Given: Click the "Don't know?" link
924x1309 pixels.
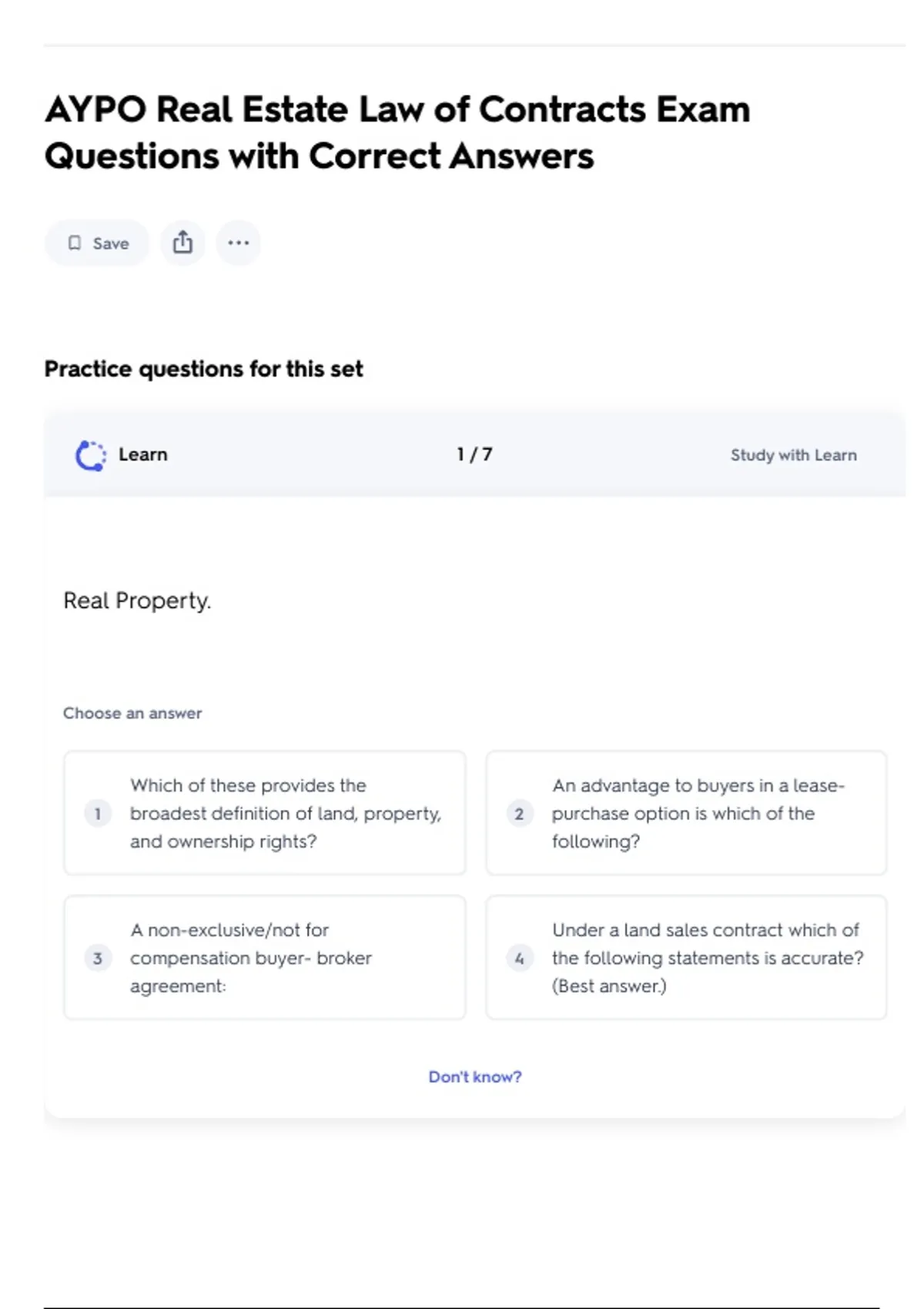Looking at the screenshot, I should pos(474,1076).
